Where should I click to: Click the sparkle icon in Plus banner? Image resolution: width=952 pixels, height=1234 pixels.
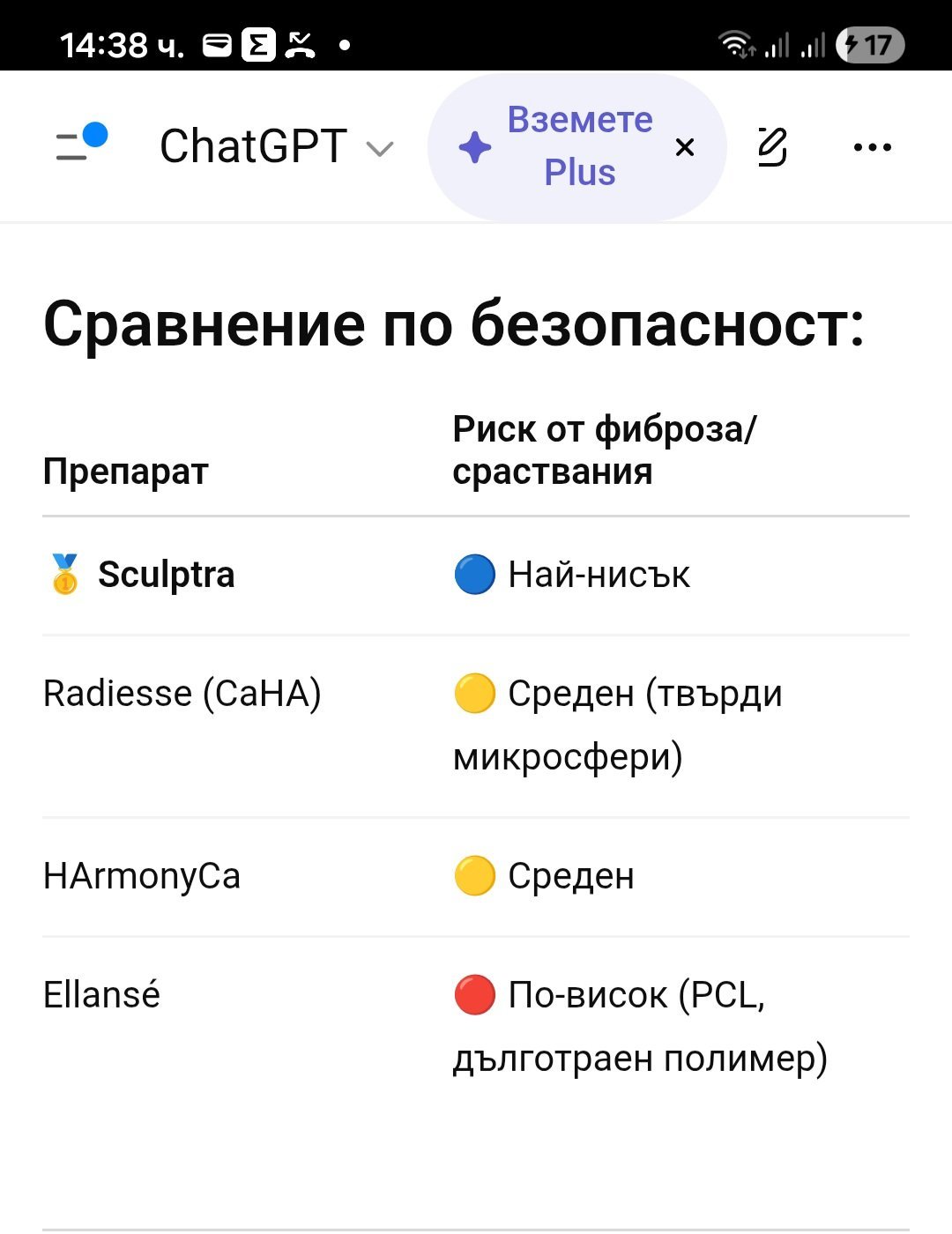click(x=475, y=147)
